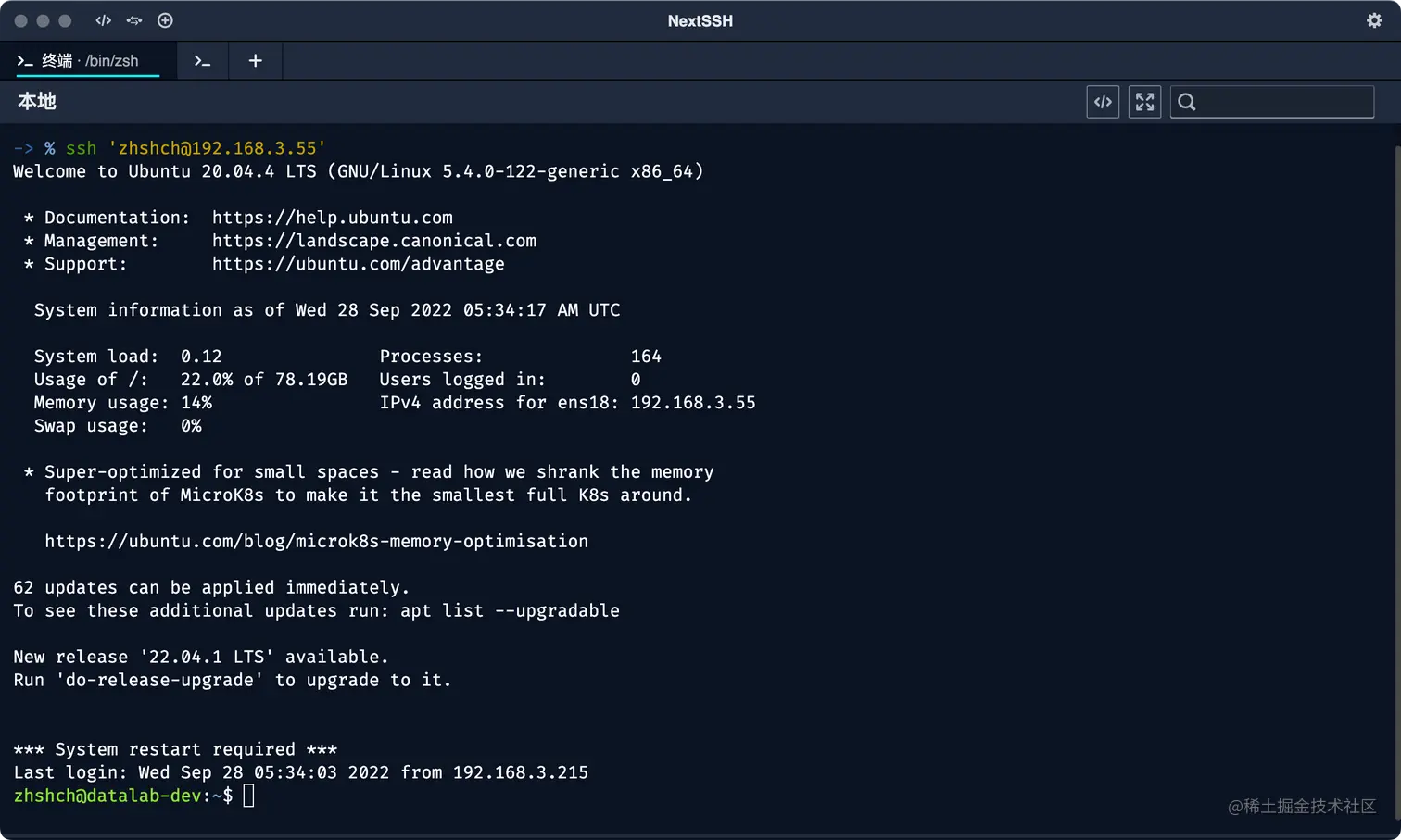The width and height of the screenshot is (1401, 840).
Task: Select the second terminal tab
Action: pos(202,61)
